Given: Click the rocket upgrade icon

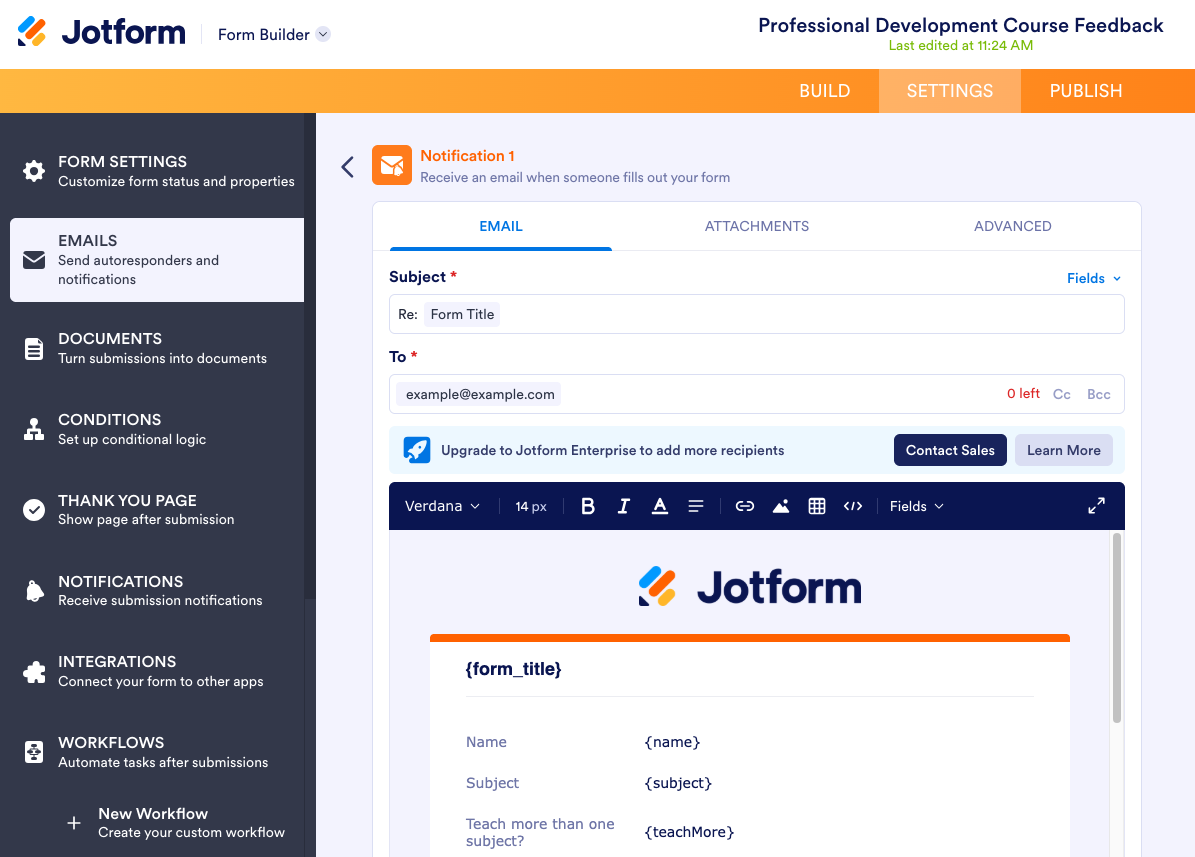Looking at the screenshot, I should coord(417,450).
